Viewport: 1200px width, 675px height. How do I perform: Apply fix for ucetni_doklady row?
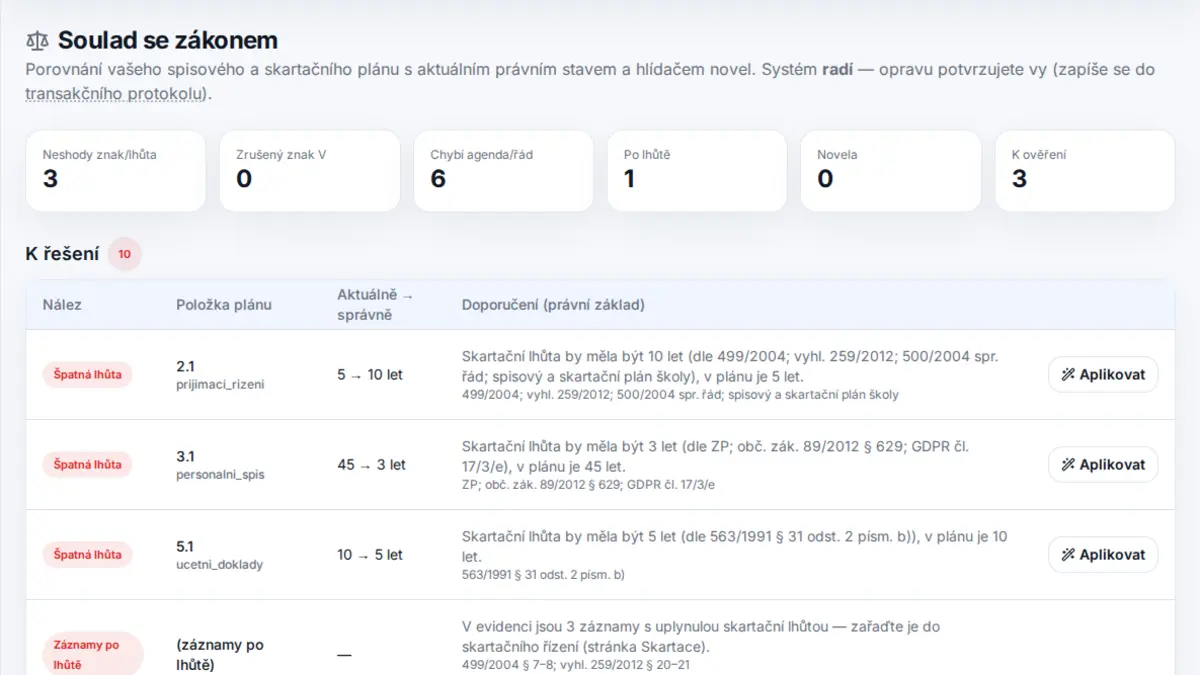tap(1103, 555)
